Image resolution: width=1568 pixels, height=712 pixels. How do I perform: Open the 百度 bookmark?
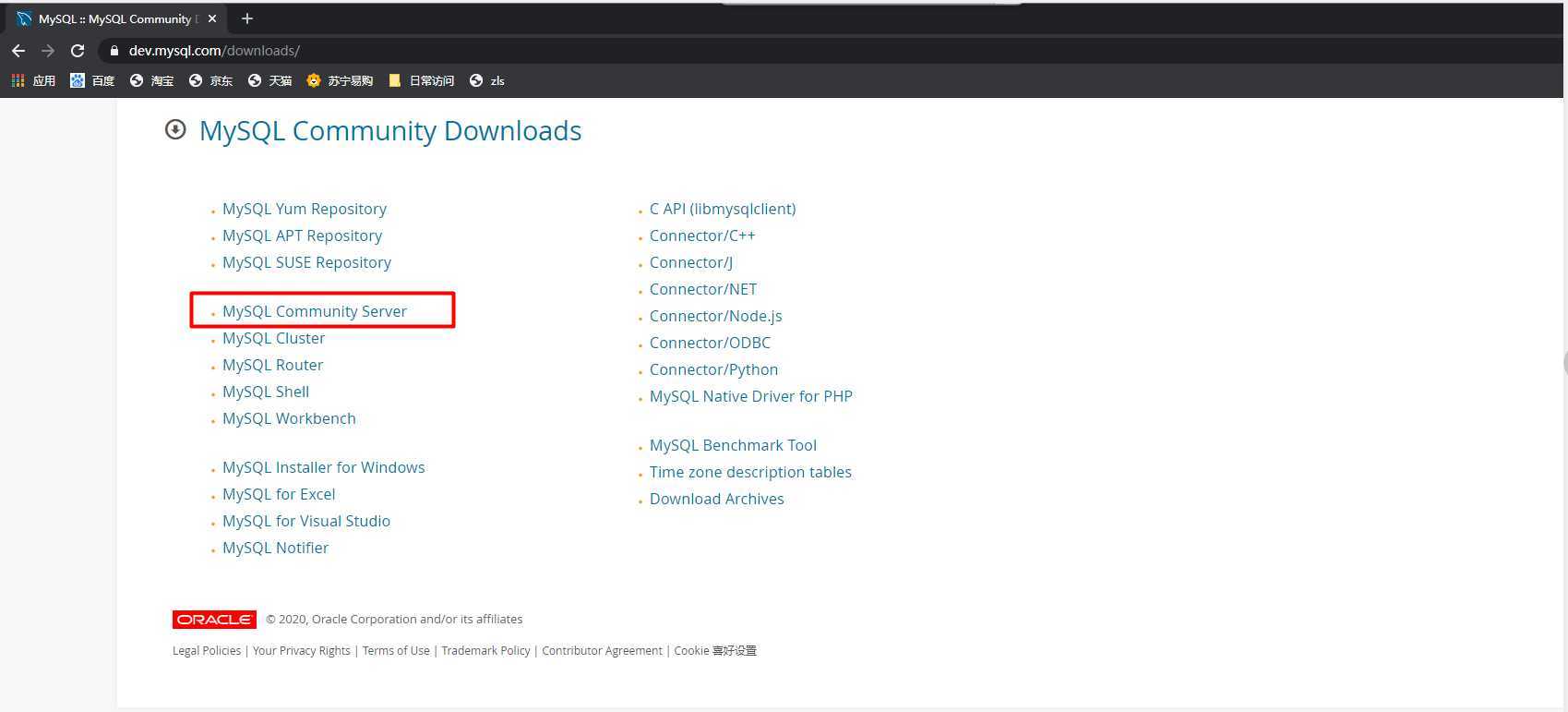pos(92,81)
